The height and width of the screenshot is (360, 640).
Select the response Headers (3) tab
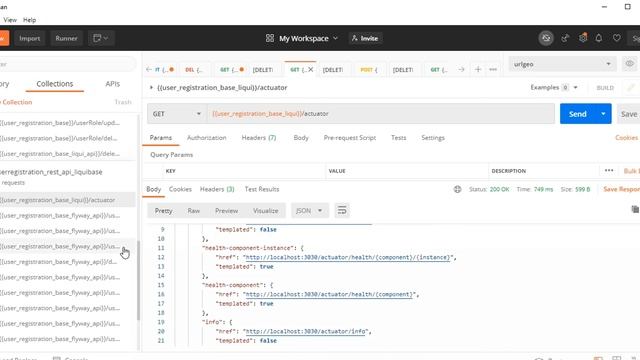[217, 189]
